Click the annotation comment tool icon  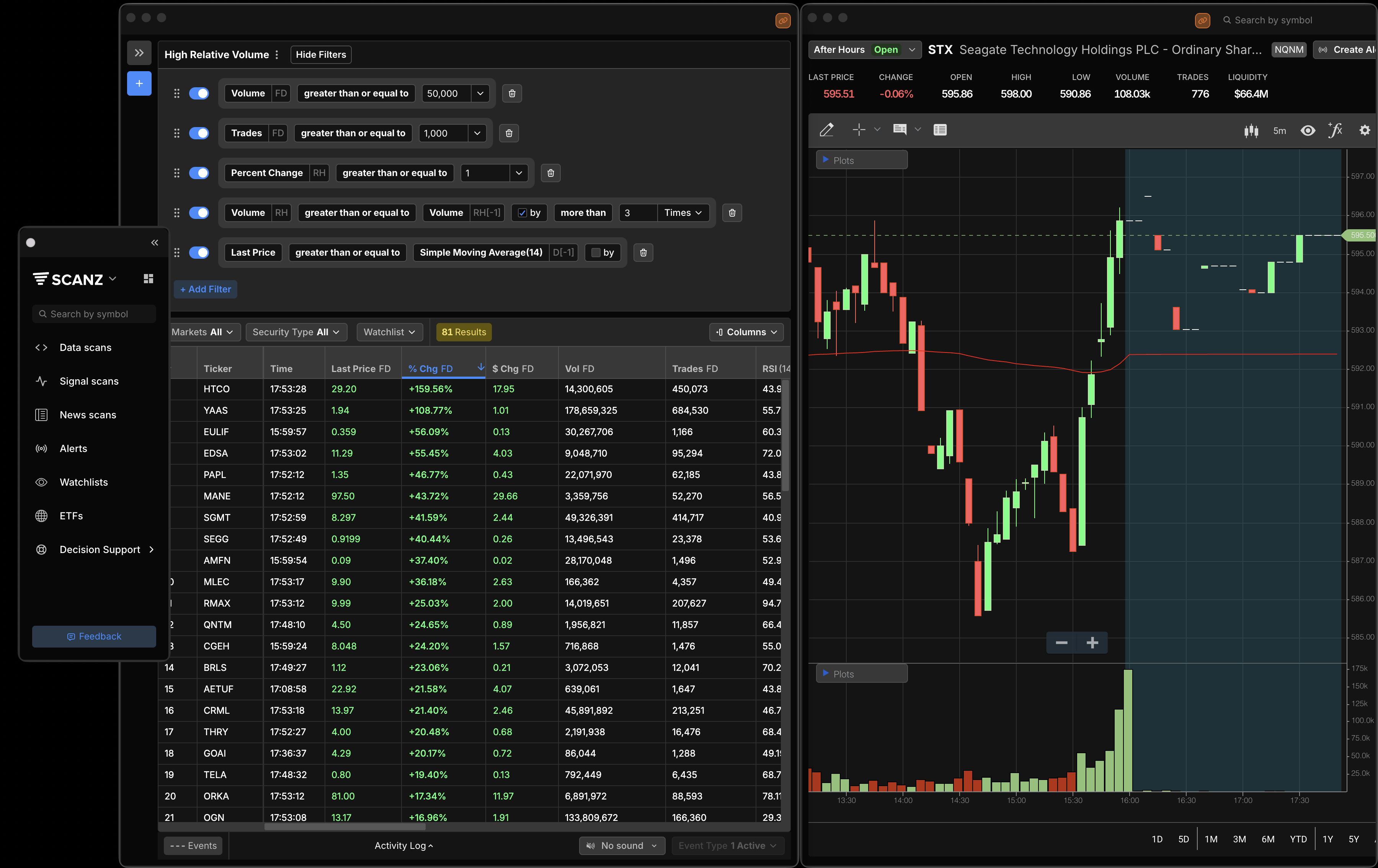(900, 130)
